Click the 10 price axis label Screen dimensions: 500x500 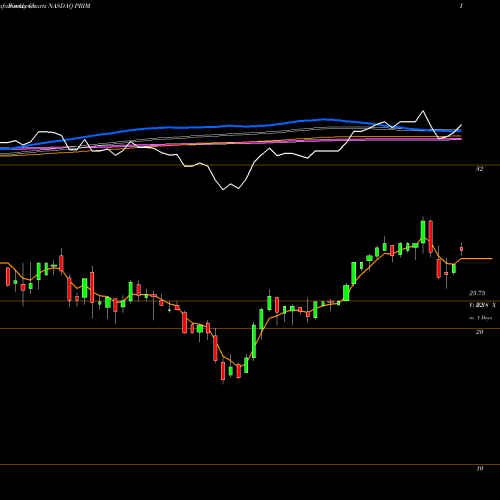479,468
